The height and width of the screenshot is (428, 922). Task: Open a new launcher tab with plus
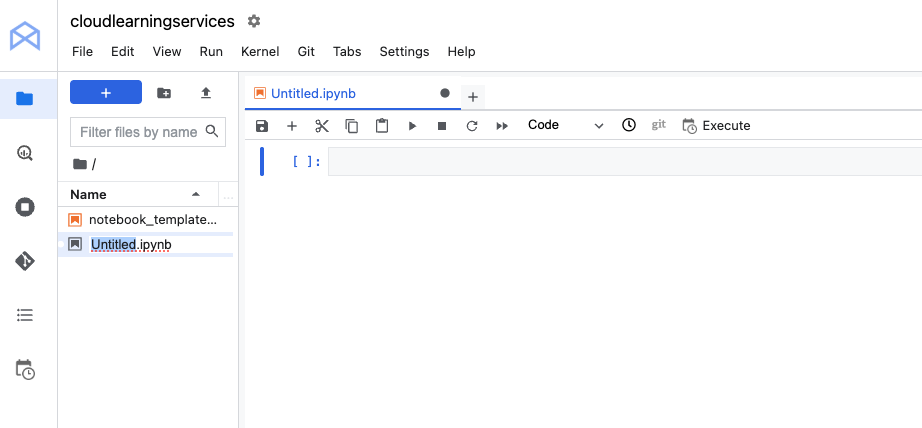point(473,97)
